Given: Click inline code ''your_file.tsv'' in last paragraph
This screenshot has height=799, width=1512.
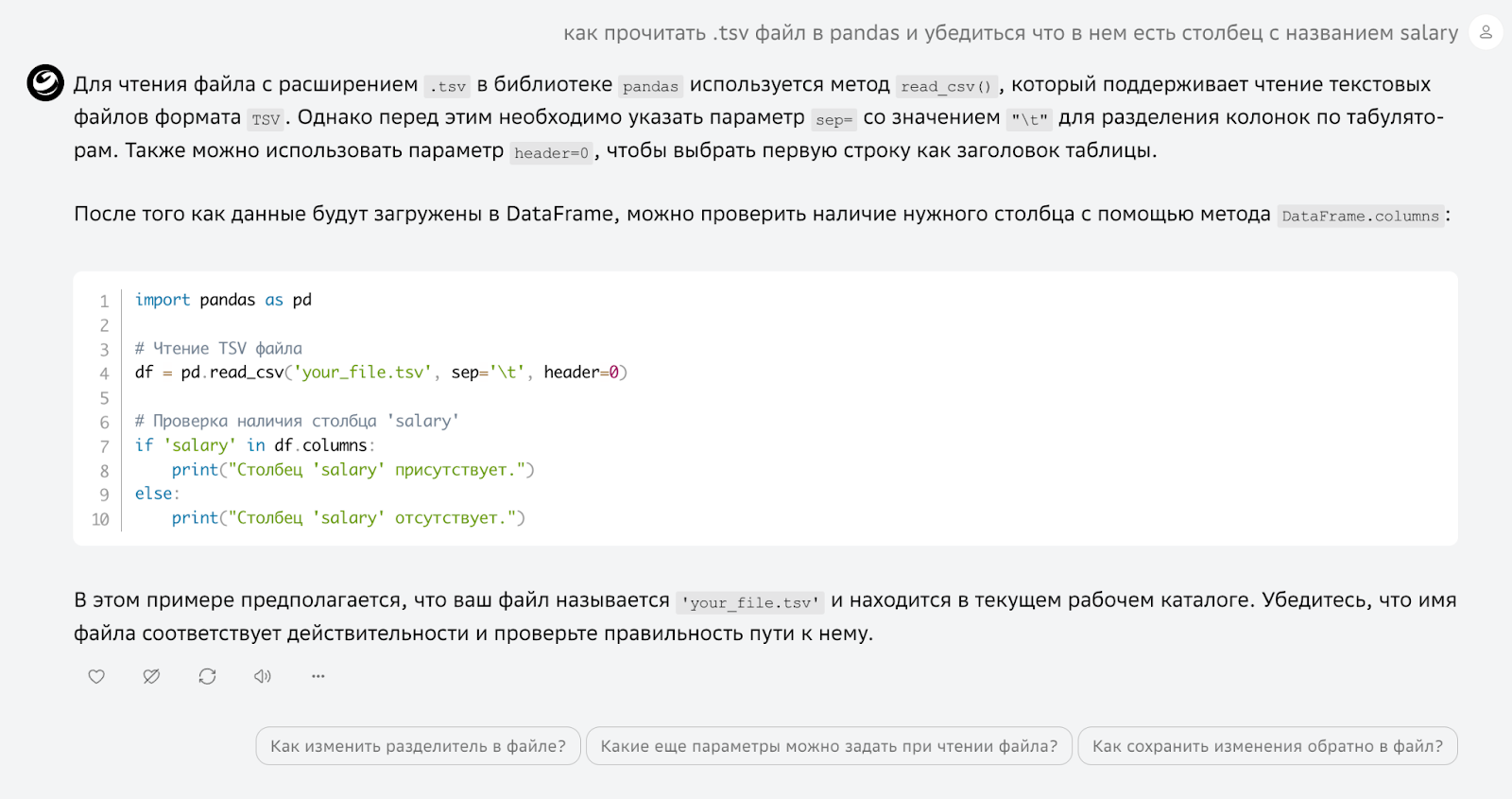Looking at the screenshot, I should click(x=750, y=602).
